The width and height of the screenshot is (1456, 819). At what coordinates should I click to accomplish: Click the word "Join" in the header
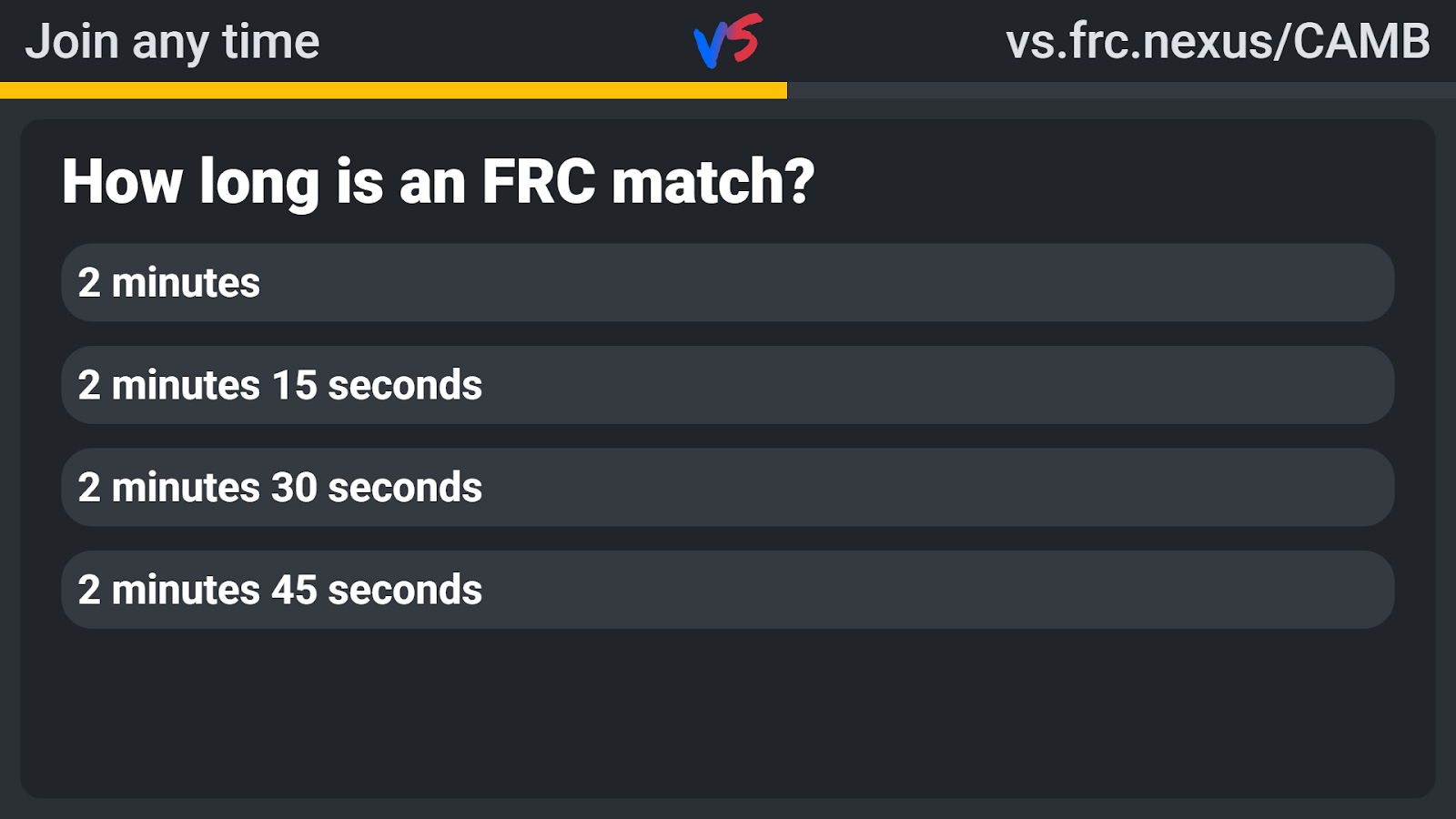coord(72,42)
